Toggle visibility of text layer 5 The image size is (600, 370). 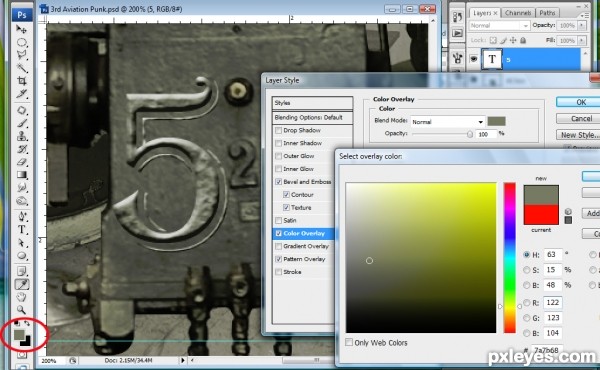click(474, 59)
